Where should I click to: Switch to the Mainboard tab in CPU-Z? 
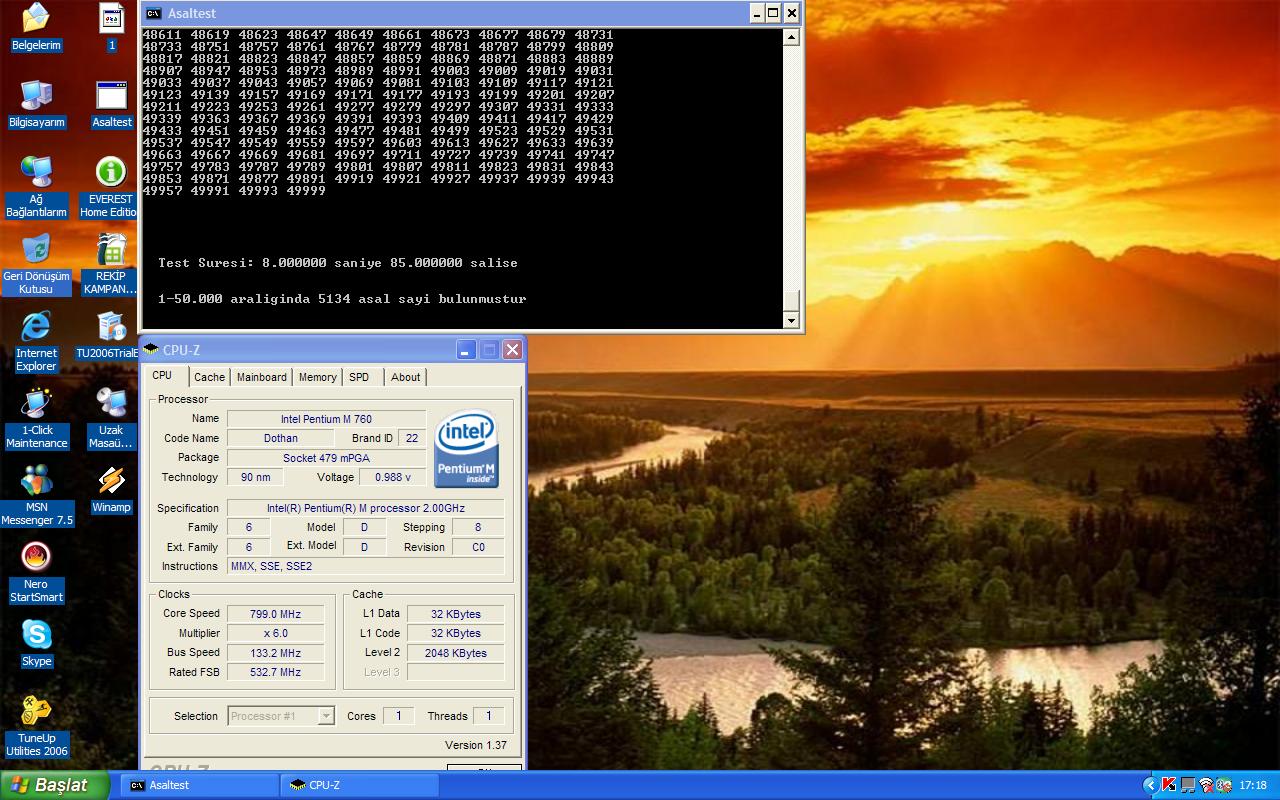click(x=261, y=377)
